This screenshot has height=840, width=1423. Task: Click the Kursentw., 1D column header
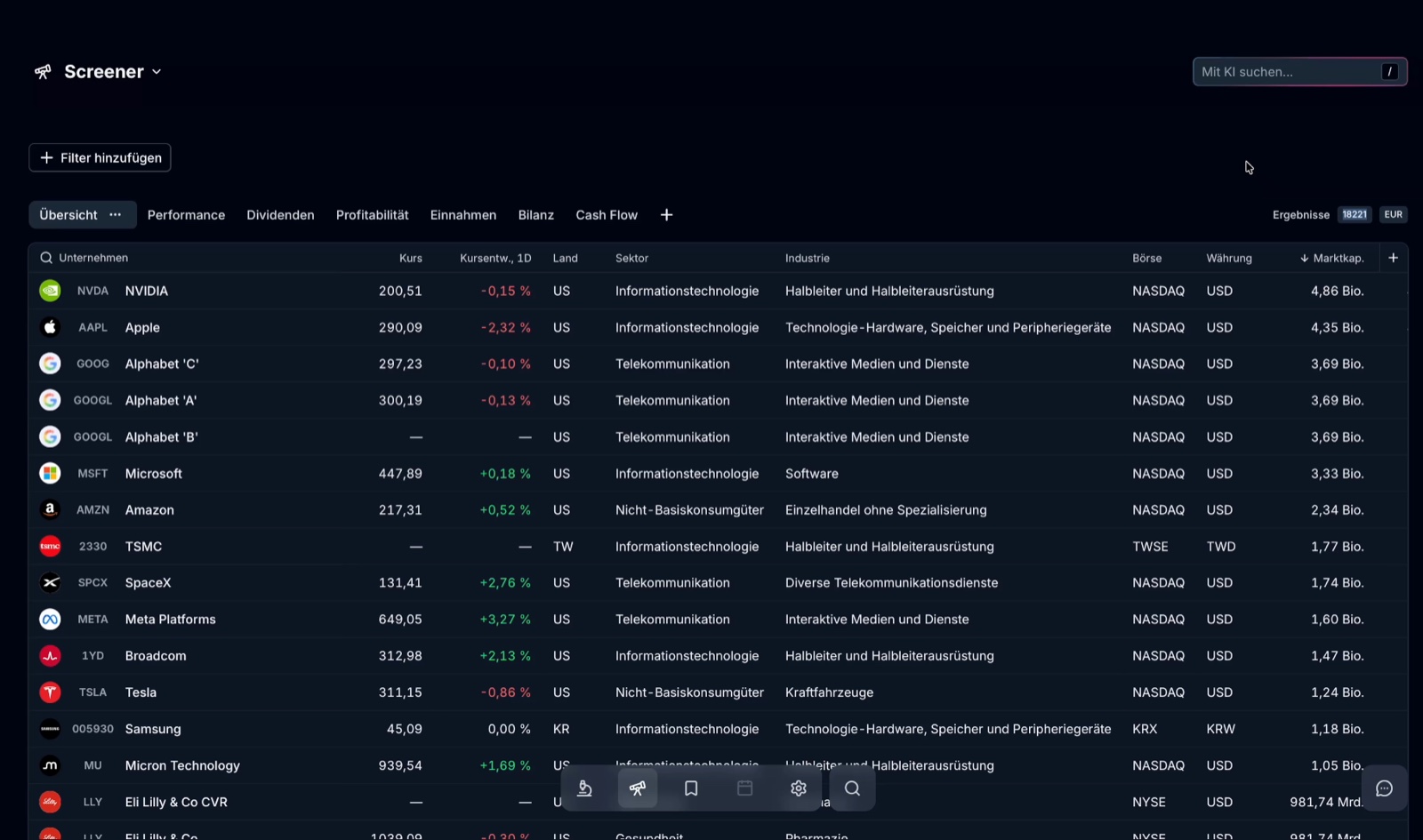coord(495,258)
